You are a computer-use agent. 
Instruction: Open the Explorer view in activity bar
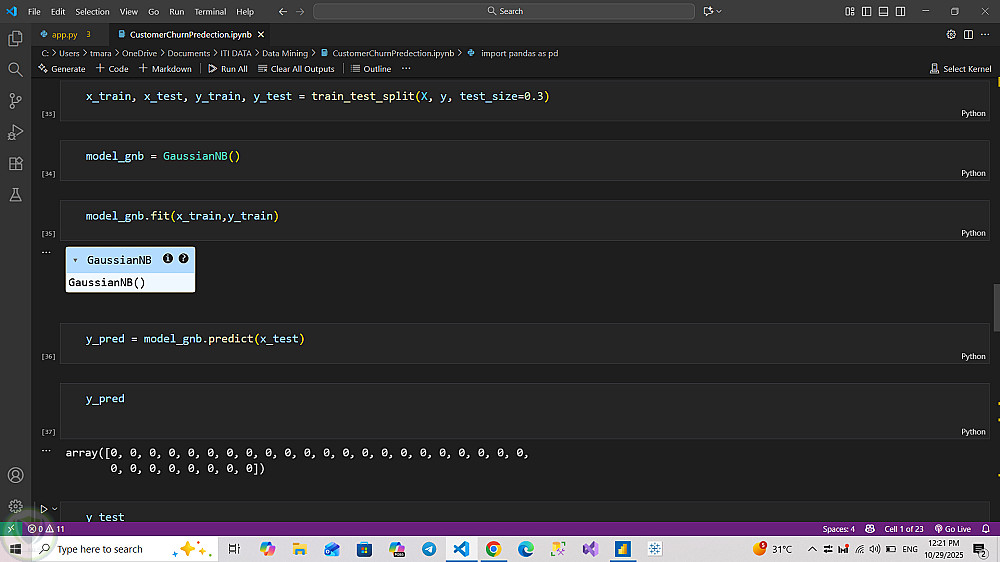pos(15,38)
